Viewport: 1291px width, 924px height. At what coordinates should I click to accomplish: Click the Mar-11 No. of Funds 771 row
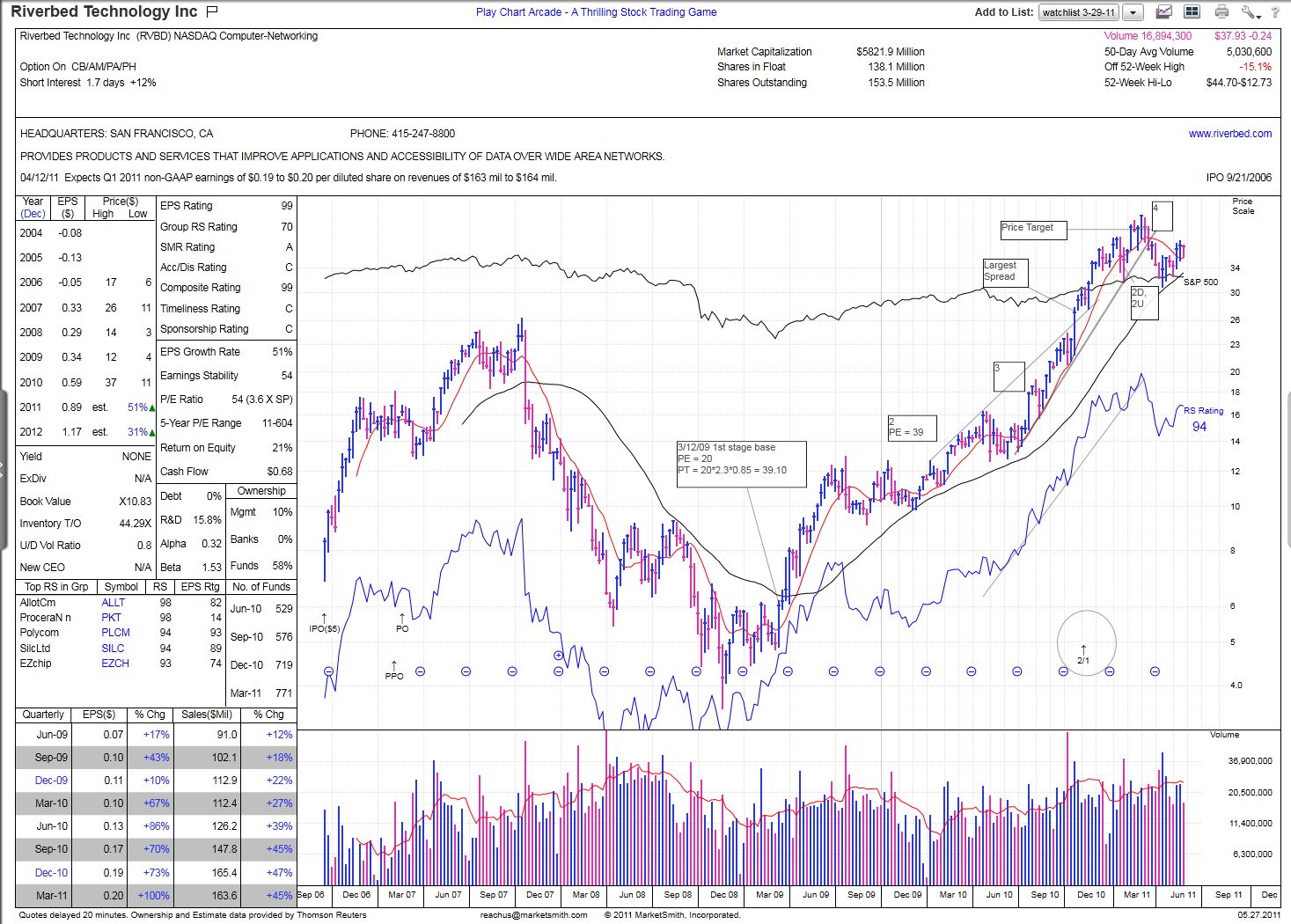tap(260, 693)
